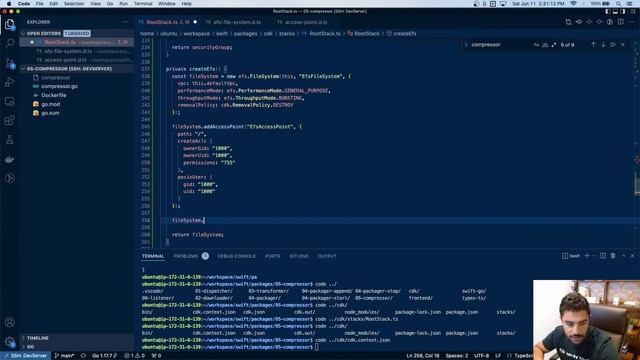Click the LF end-of-line status item
This screenshot has width=640, height=360.
[x=498, y=356]
